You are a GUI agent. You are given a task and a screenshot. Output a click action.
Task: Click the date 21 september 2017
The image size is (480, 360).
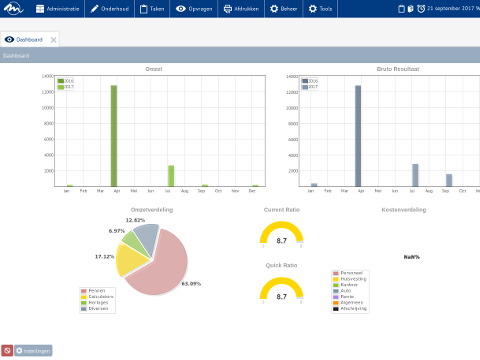[x=450, y=8]
